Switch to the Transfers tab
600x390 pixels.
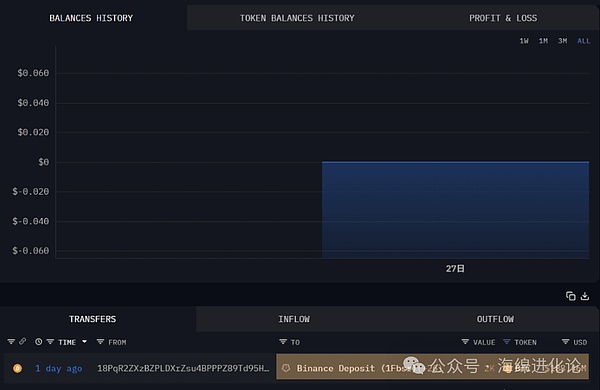pos(92,319)
